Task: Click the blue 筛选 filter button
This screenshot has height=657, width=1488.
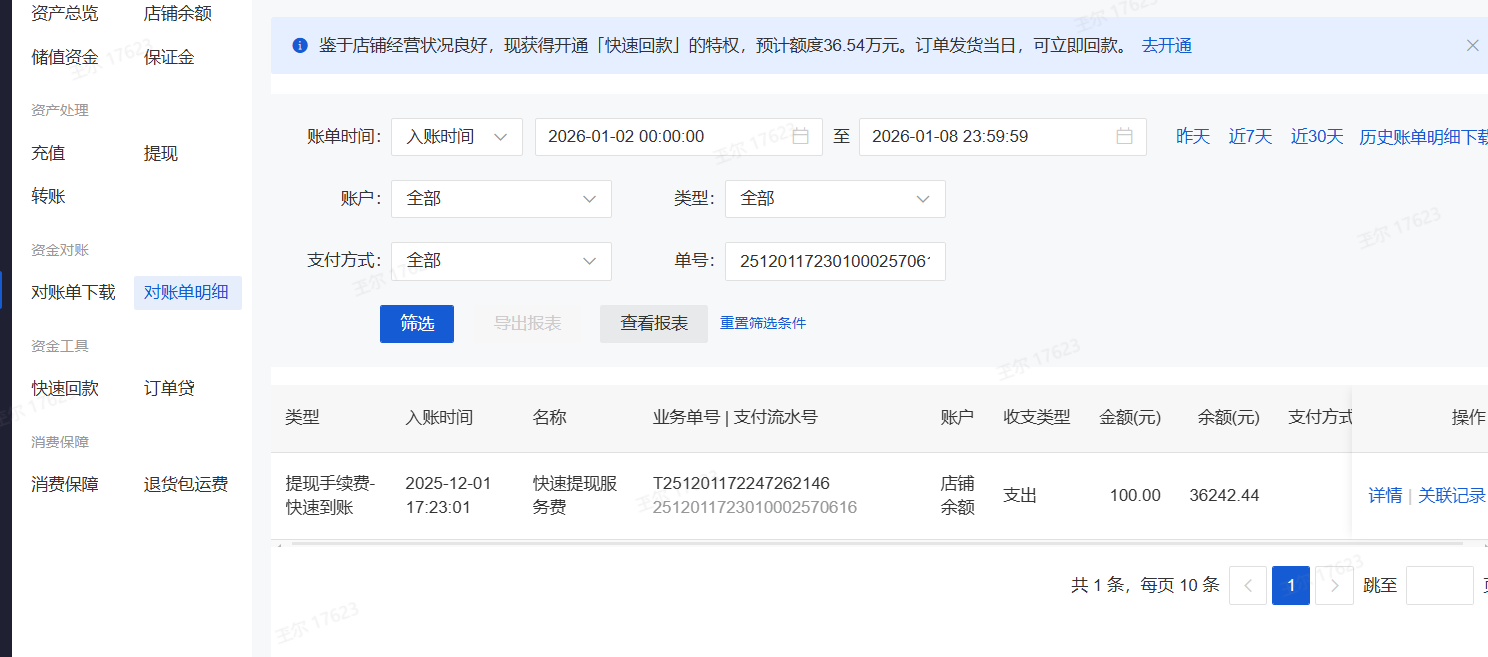Action: [x=417, y=324]
